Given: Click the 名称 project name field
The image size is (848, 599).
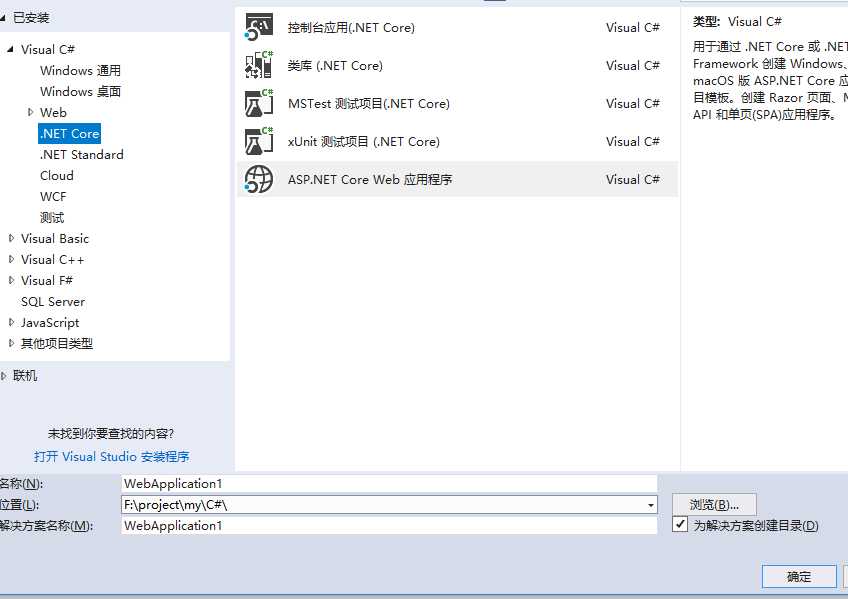Looking at the screenshot, I should [389, 483].
